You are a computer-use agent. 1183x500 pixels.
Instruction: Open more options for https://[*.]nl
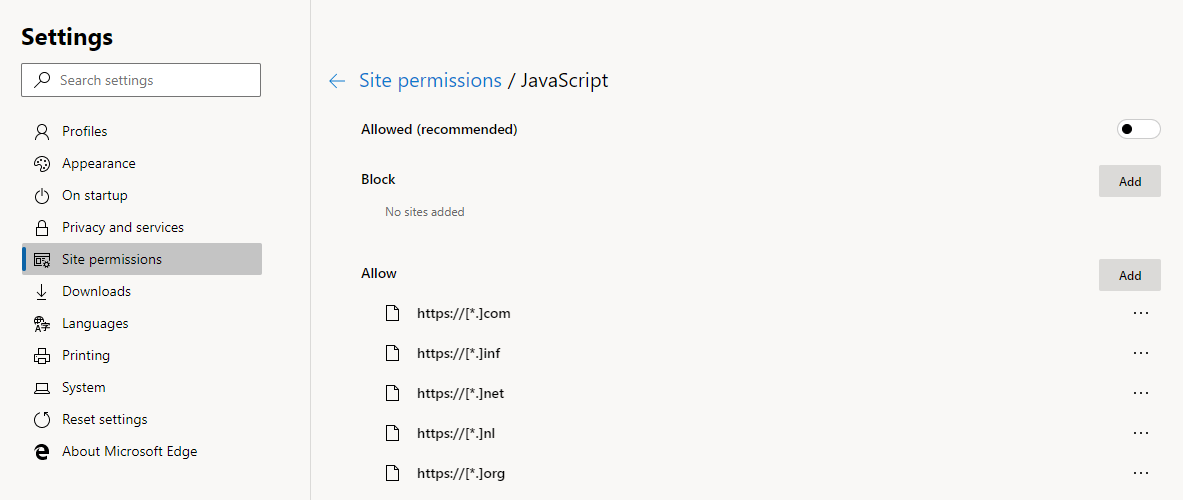(x=1141, y=433)
